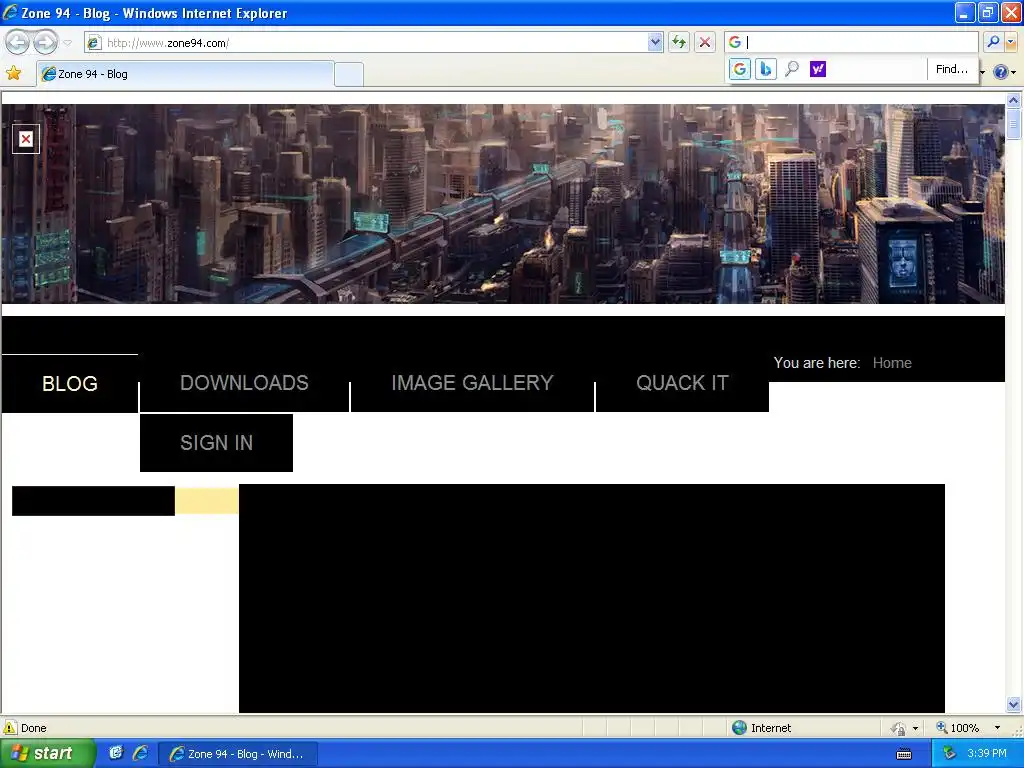
Task: Click the Find... option in search popup
Action: click(x=952, y=69)
